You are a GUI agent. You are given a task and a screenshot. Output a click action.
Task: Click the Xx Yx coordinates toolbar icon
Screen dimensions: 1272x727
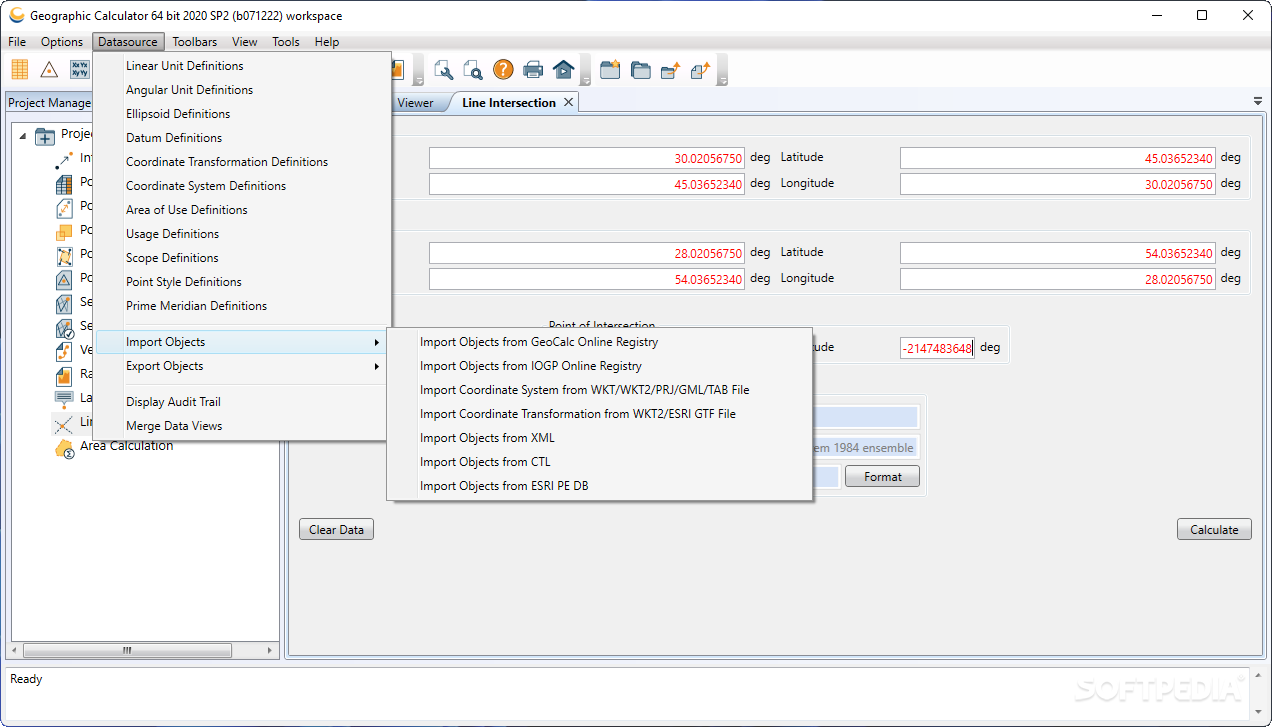click(x=80, y=69)
